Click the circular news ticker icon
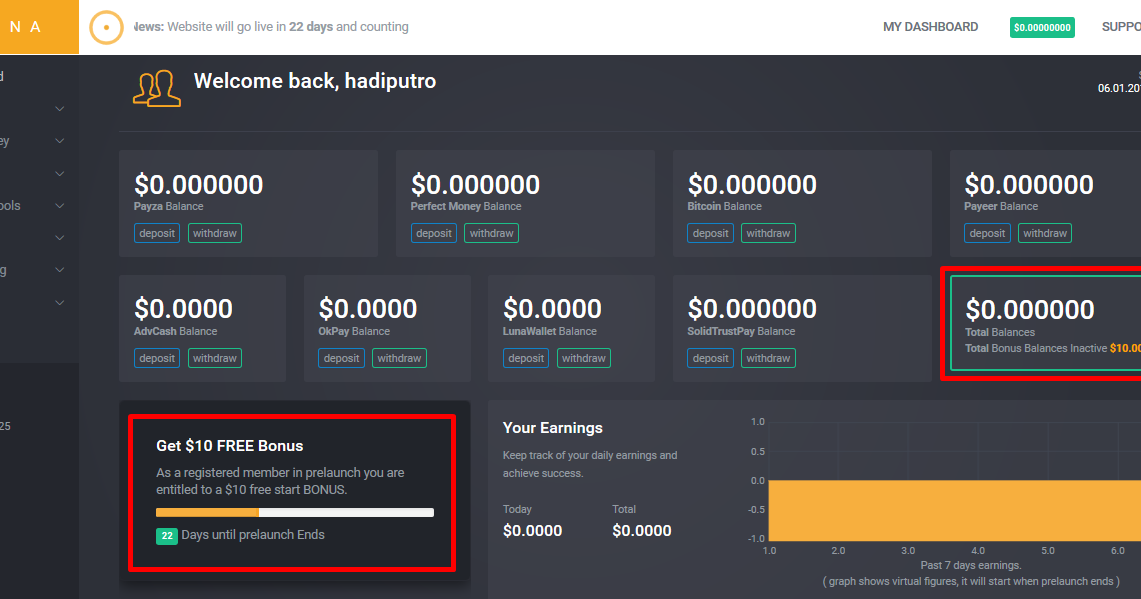 [106, 28]
